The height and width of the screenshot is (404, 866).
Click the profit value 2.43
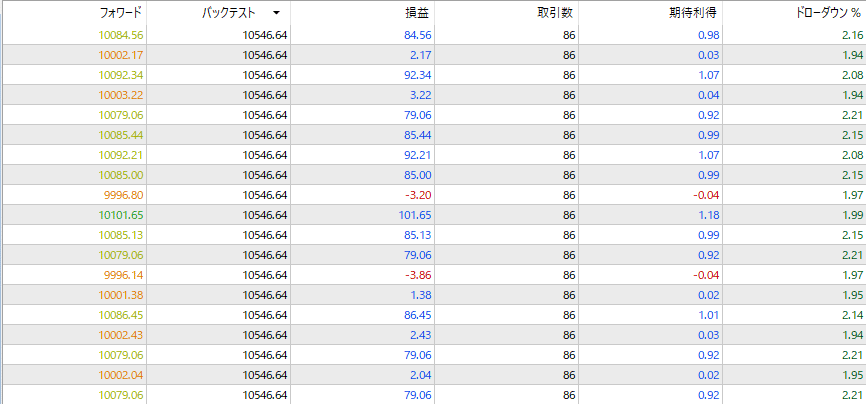click(x=421, y=335)
